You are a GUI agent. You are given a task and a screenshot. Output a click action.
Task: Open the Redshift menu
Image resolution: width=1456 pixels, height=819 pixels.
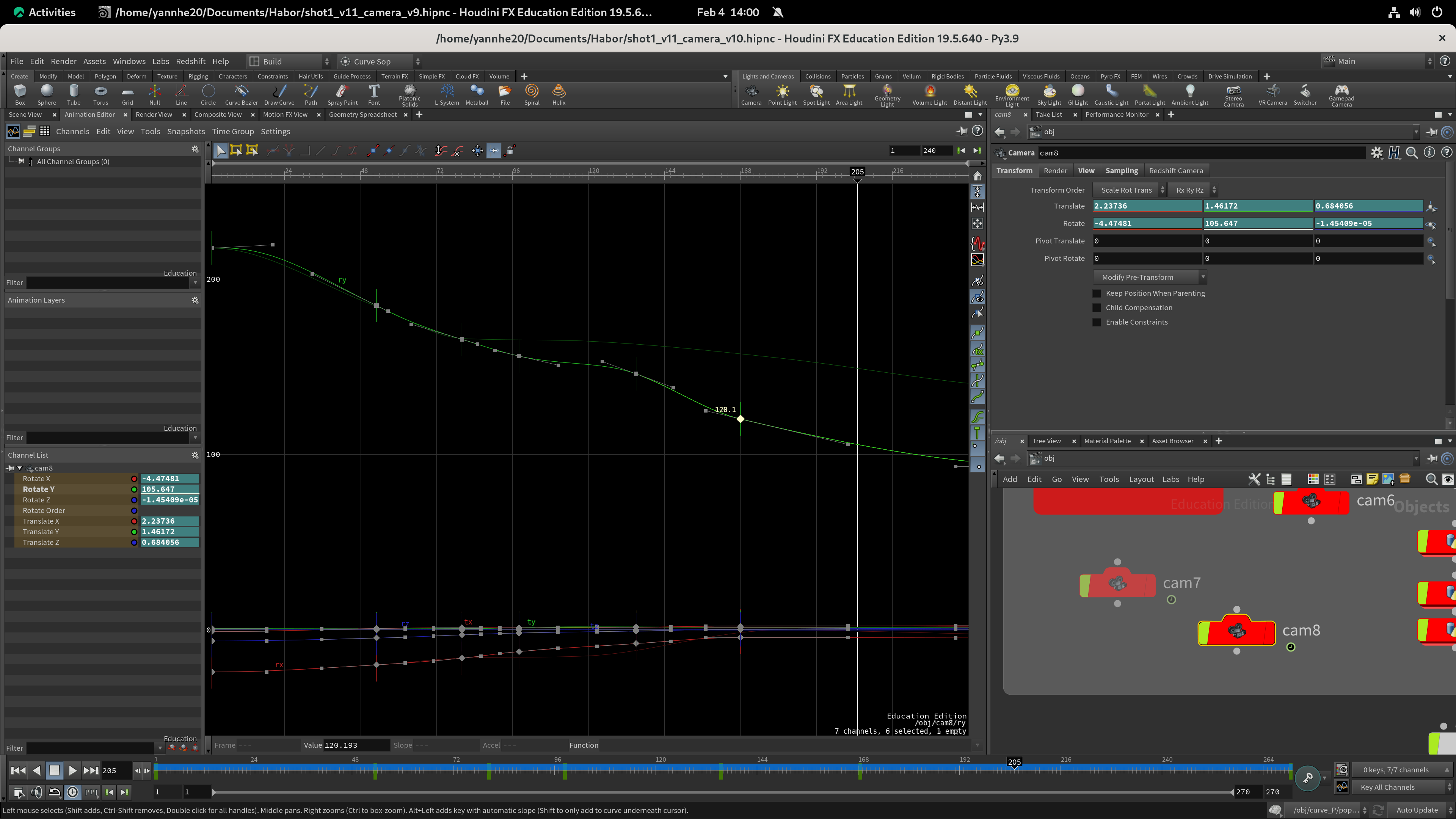tap(190, 61)
